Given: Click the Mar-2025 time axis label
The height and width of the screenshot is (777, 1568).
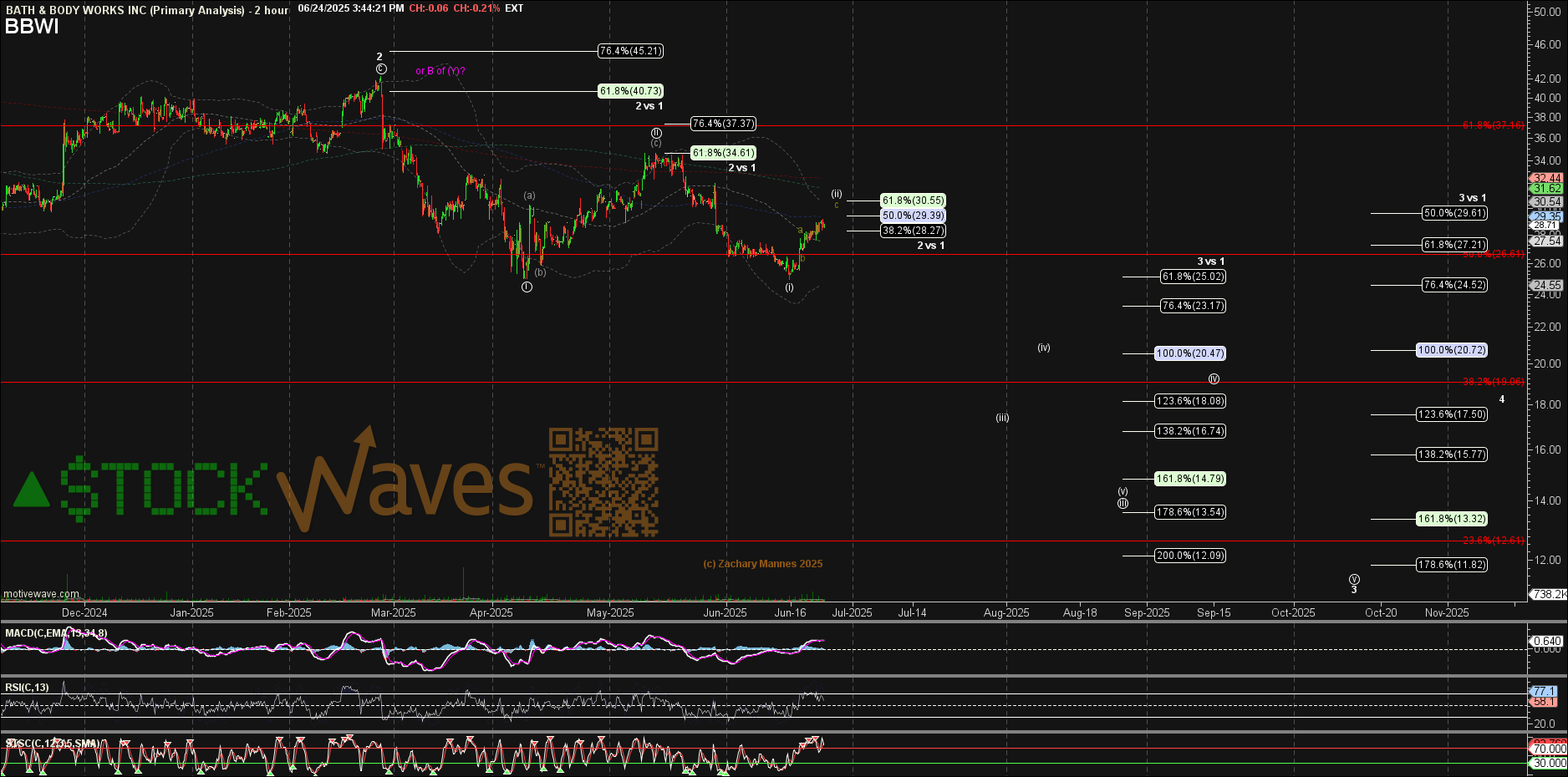Looking at the screenshot, I should (394, 612).
